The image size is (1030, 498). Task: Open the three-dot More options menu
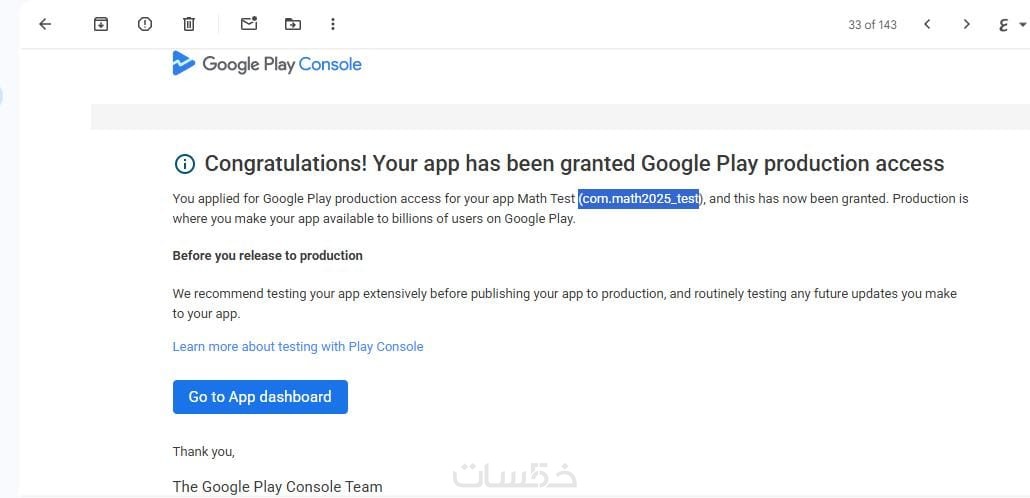coord(333,24)
